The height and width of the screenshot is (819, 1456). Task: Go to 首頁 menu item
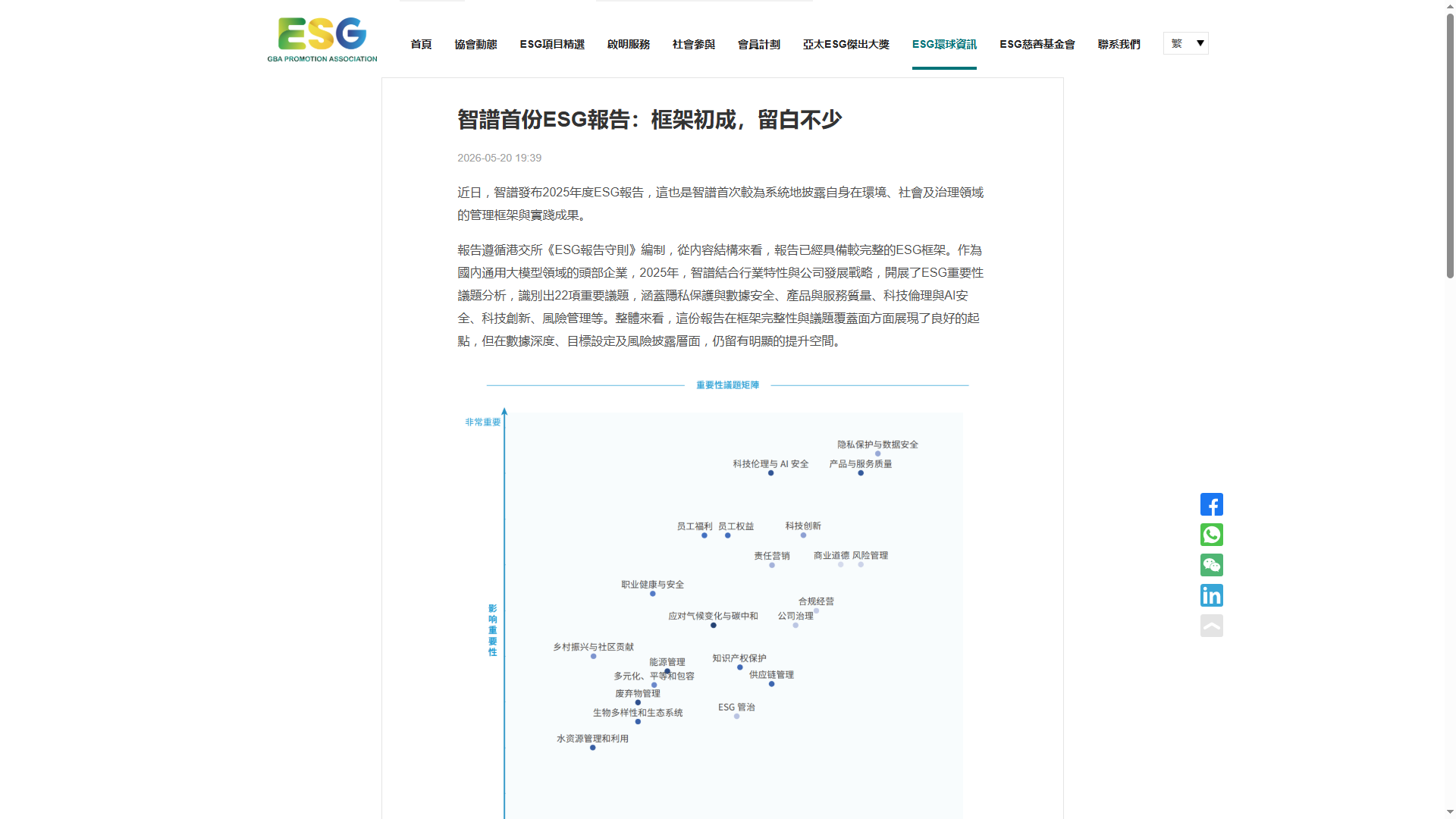click(421, 44)
